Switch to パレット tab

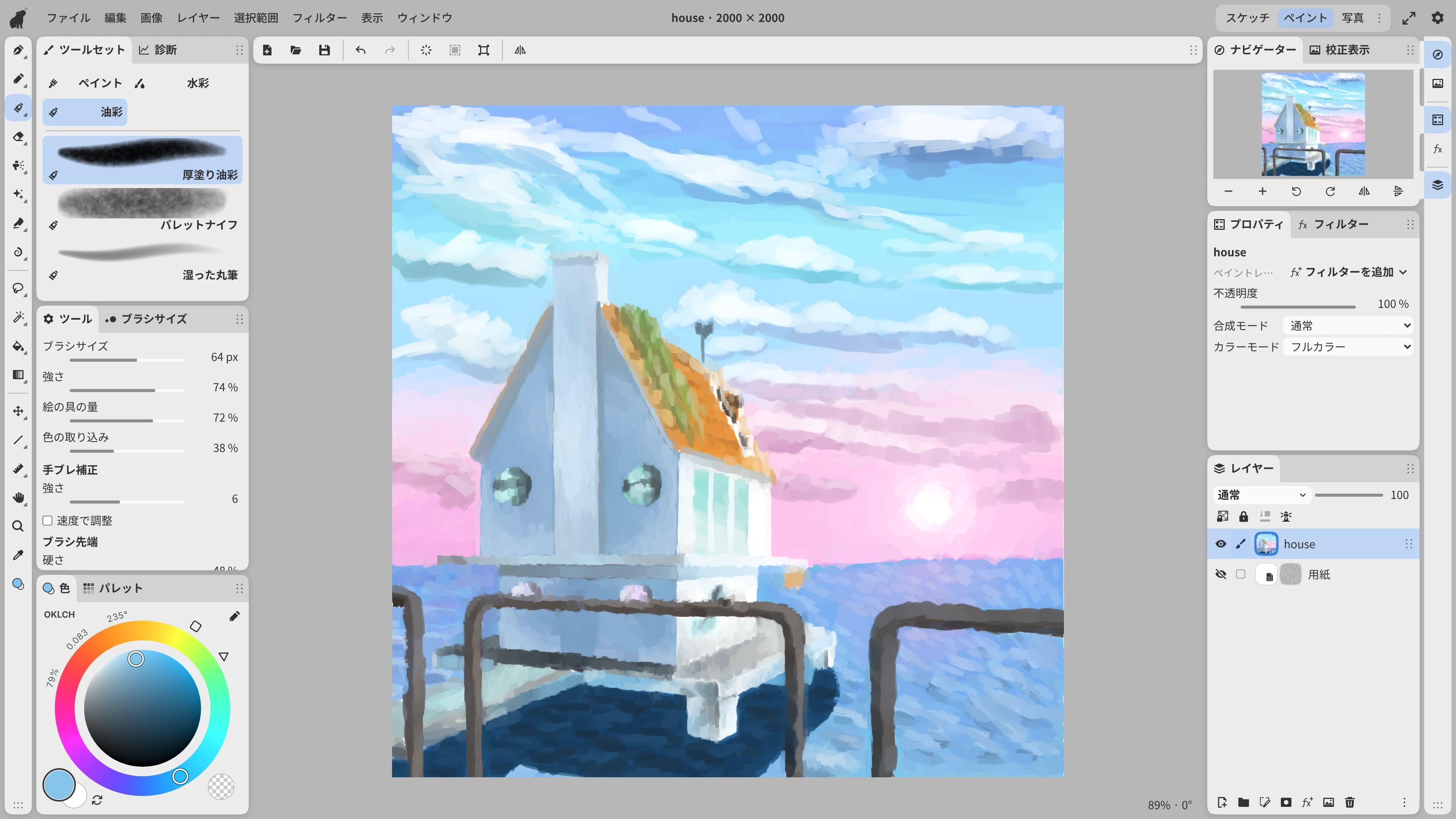[x=113, y=588]
